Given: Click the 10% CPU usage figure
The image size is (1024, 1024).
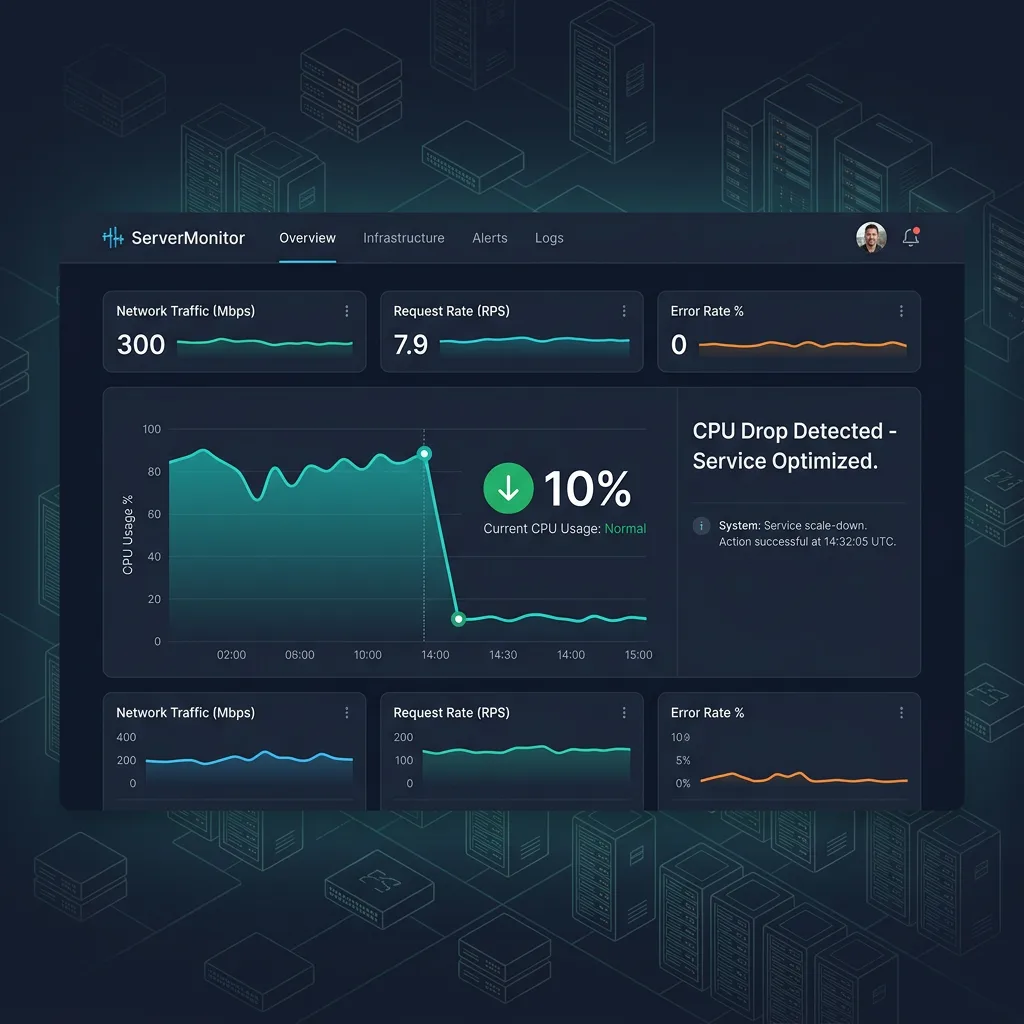Looking at the screenshot, I should pos(587,488).
